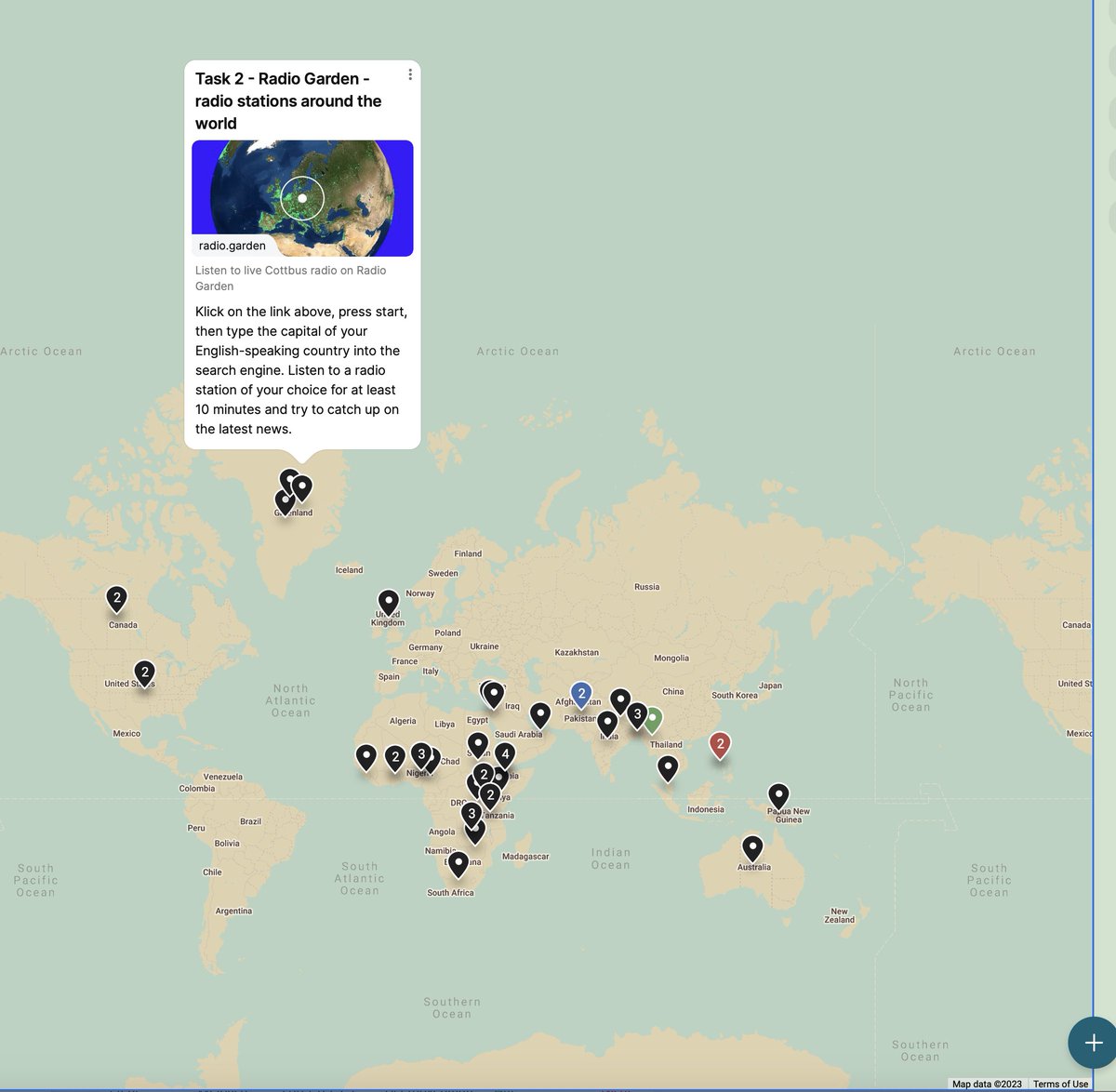
Task: Open the front pin beside the Iraq label
Action: click(495, 695)
